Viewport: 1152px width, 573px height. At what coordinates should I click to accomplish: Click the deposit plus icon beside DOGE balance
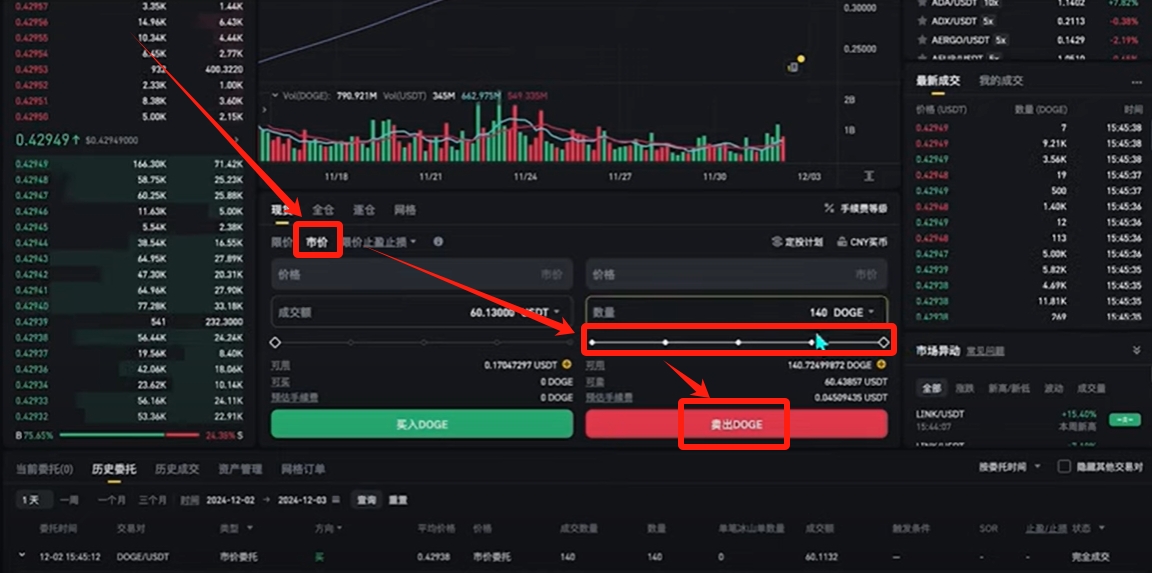tap(881, 365)
